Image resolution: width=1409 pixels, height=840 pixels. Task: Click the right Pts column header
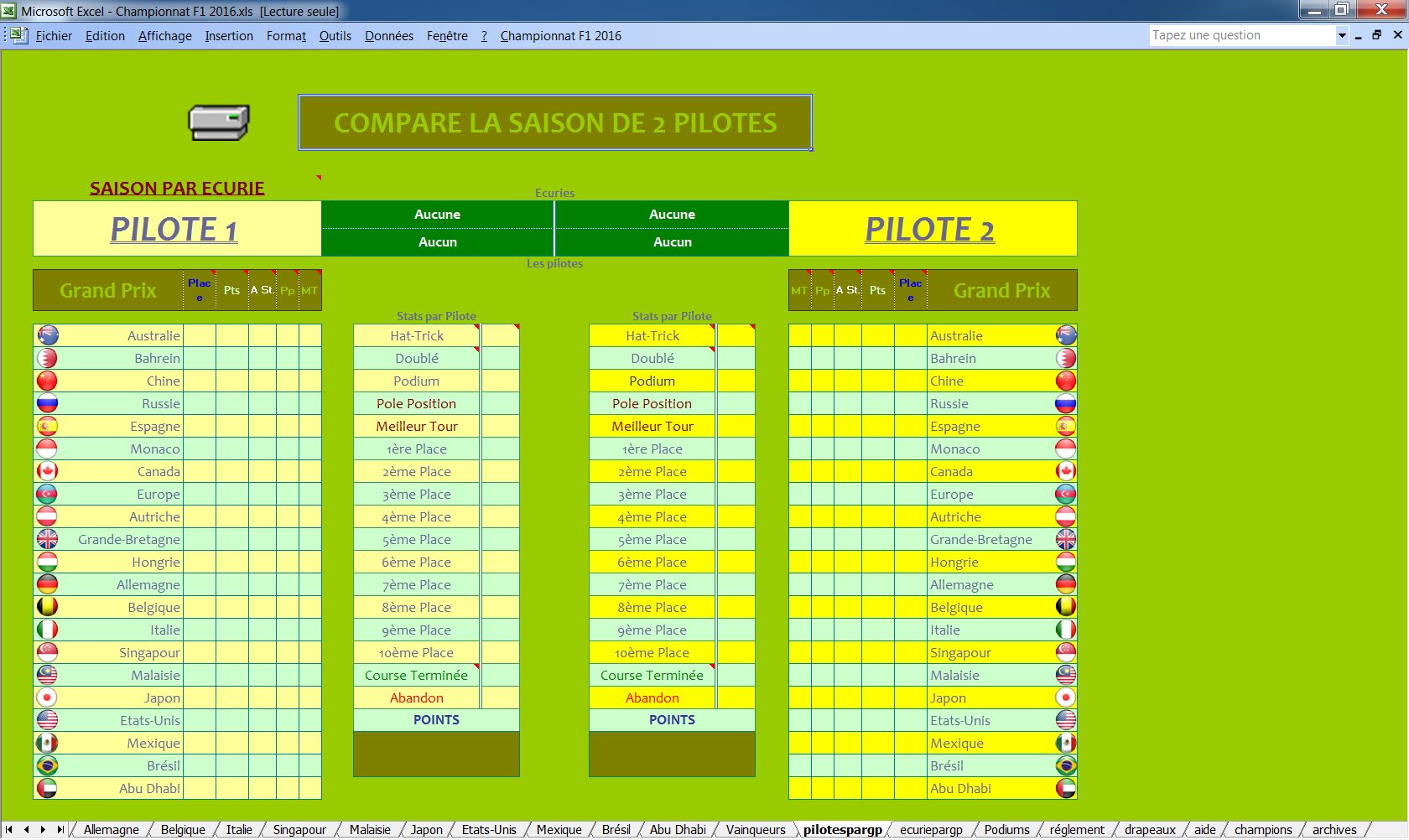(877, 290)
